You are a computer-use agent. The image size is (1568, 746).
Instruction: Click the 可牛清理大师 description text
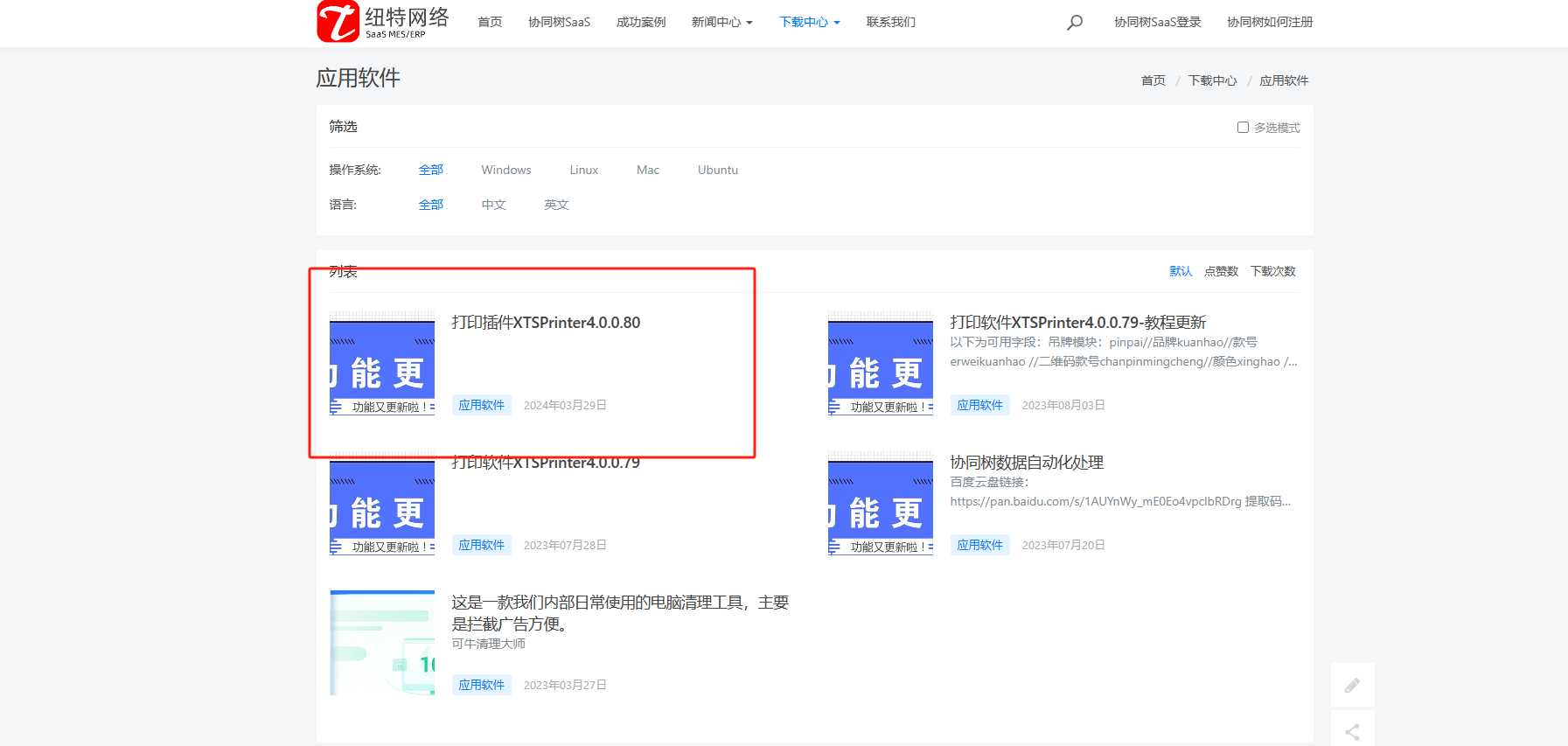point(489,644)
